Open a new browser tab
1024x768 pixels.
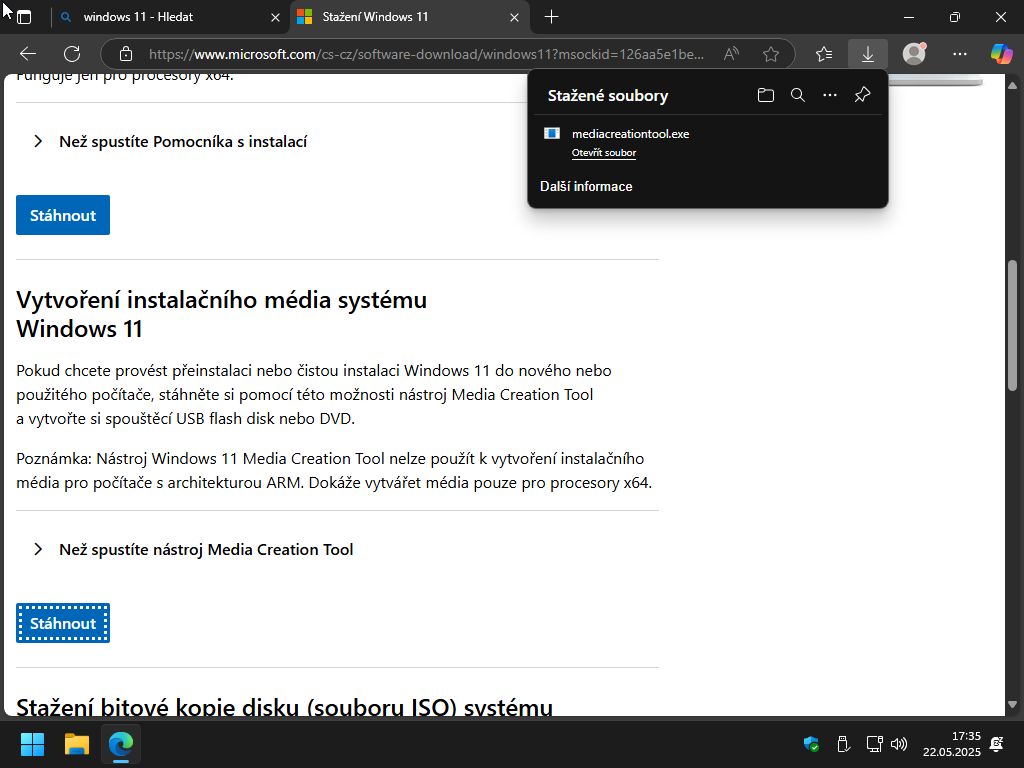pyautogui.click(x=551, y=17)
